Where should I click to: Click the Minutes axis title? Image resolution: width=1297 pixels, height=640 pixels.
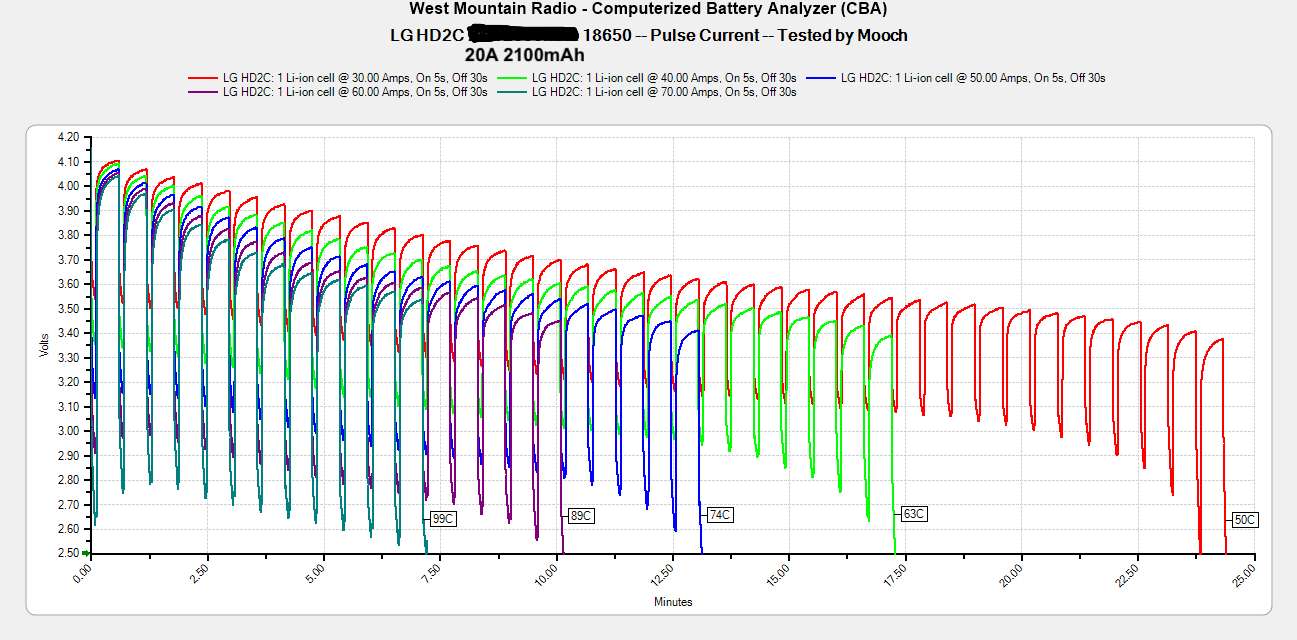(672, 602)
